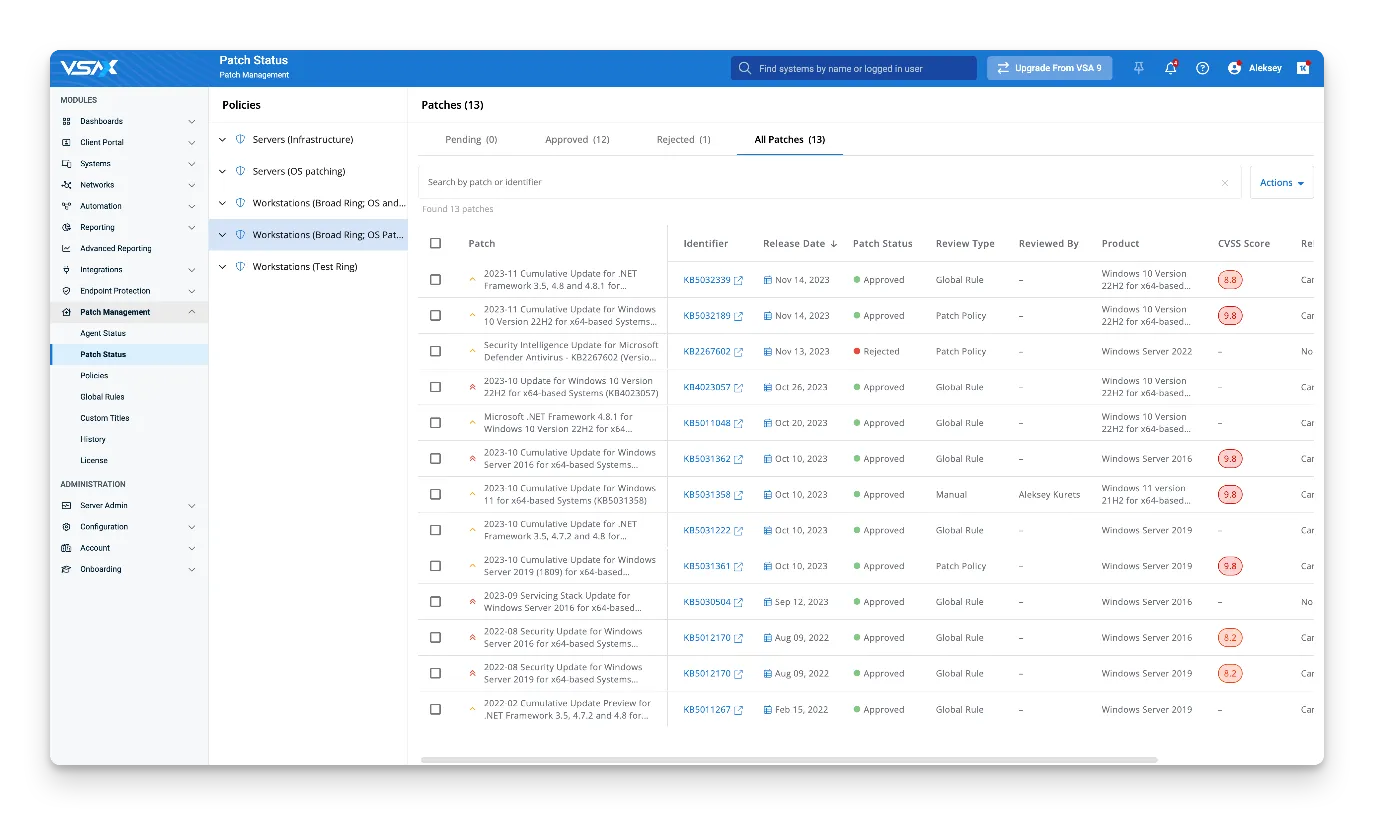Viewport: 1374px width, 815px height.
Task: Switch to the Rejected (1) tab
Action: pos(683,140)
